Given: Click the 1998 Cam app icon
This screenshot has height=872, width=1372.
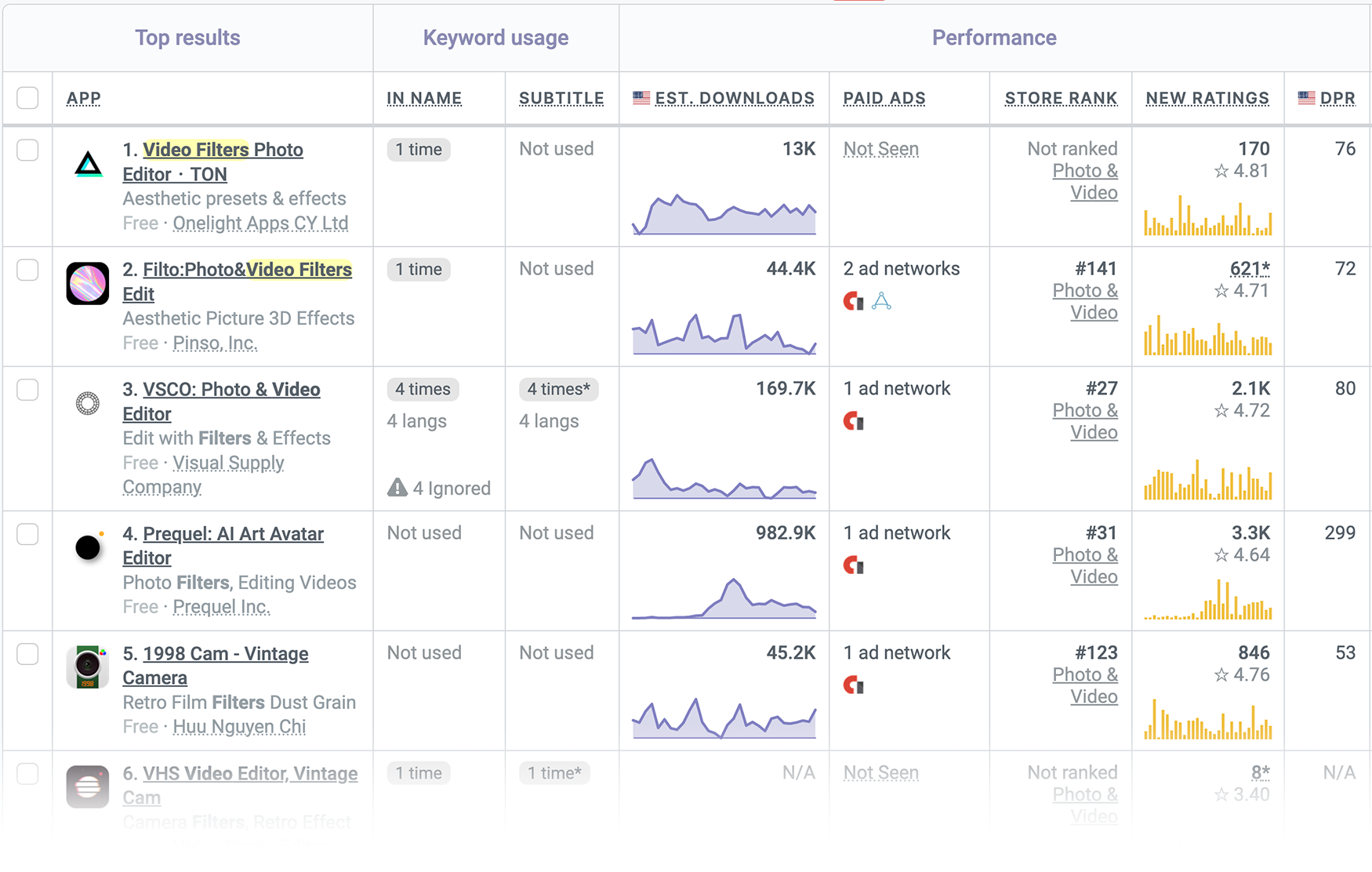Looking at the screenshot, I should (88, 667).
